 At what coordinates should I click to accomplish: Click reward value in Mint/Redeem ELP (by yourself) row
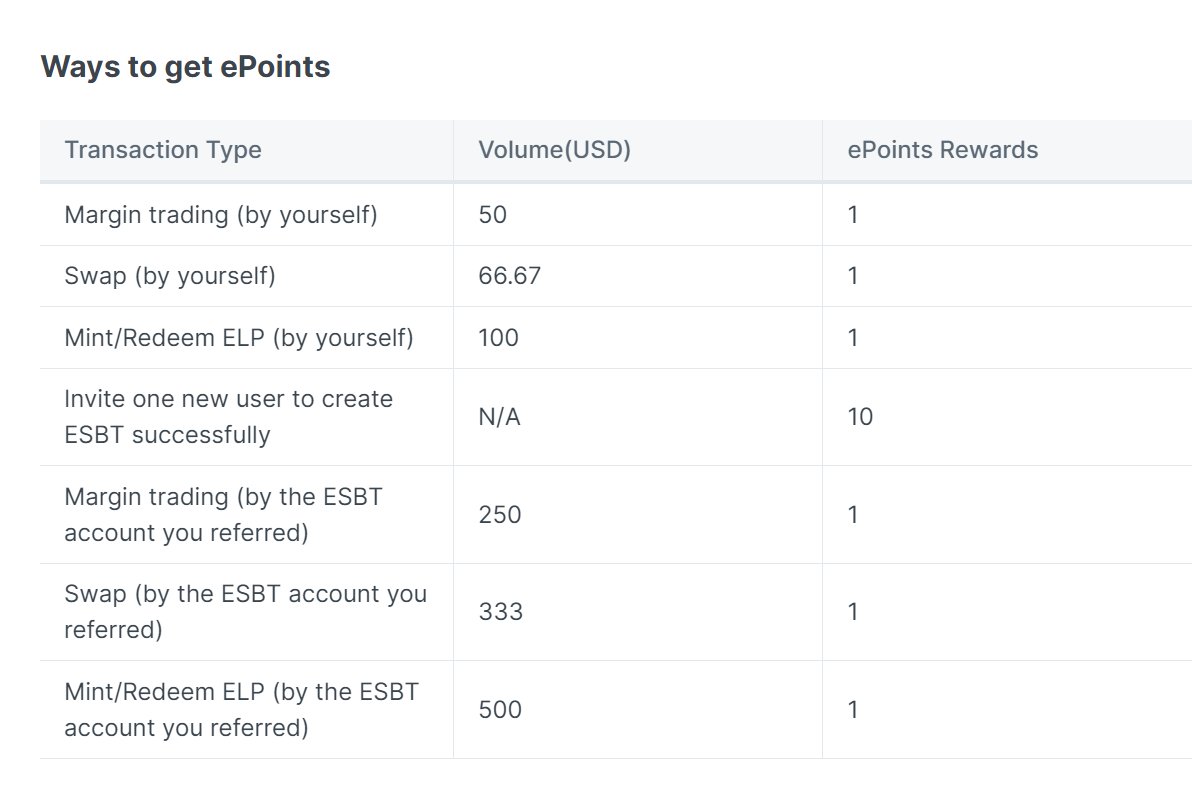pos(853,337)
